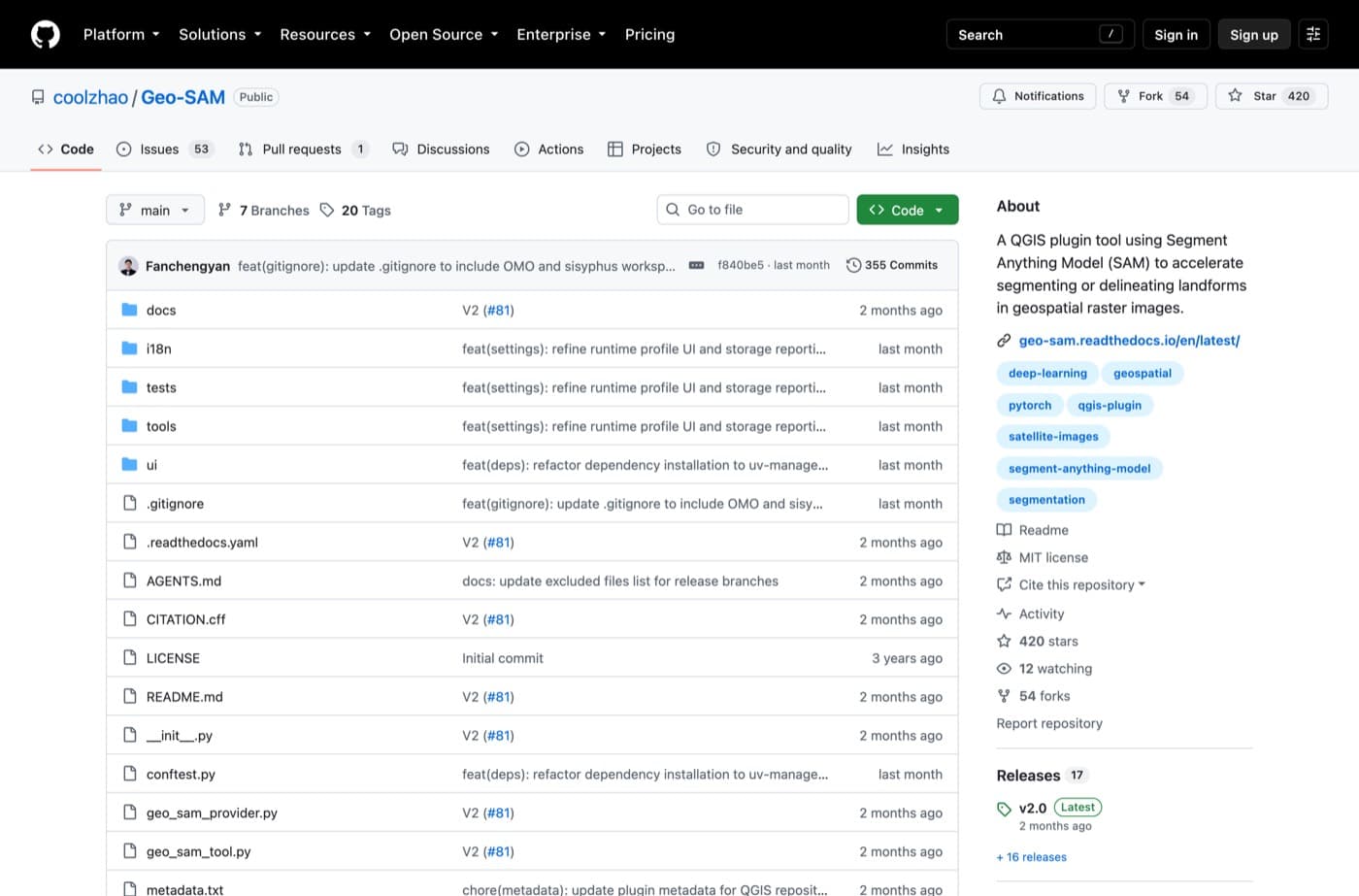Click the GitHub logo icon
The width and height of the screenshot is (1359, 896).
click(46, 34)
